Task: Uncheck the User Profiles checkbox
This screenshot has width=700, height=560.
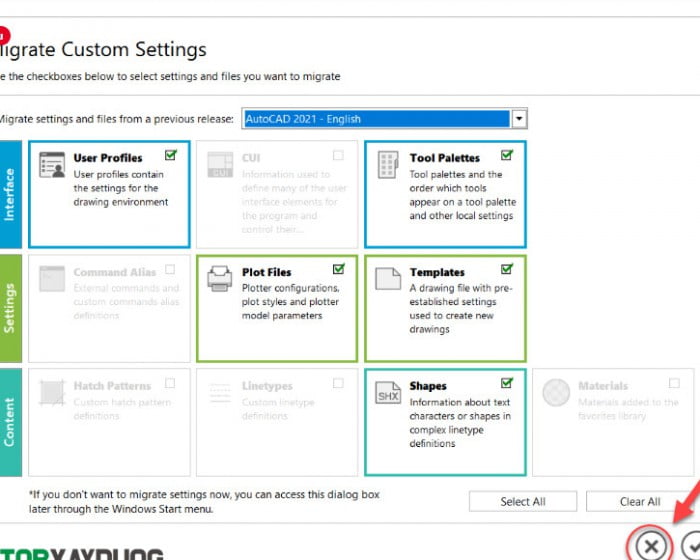Action: coord(171,155)
